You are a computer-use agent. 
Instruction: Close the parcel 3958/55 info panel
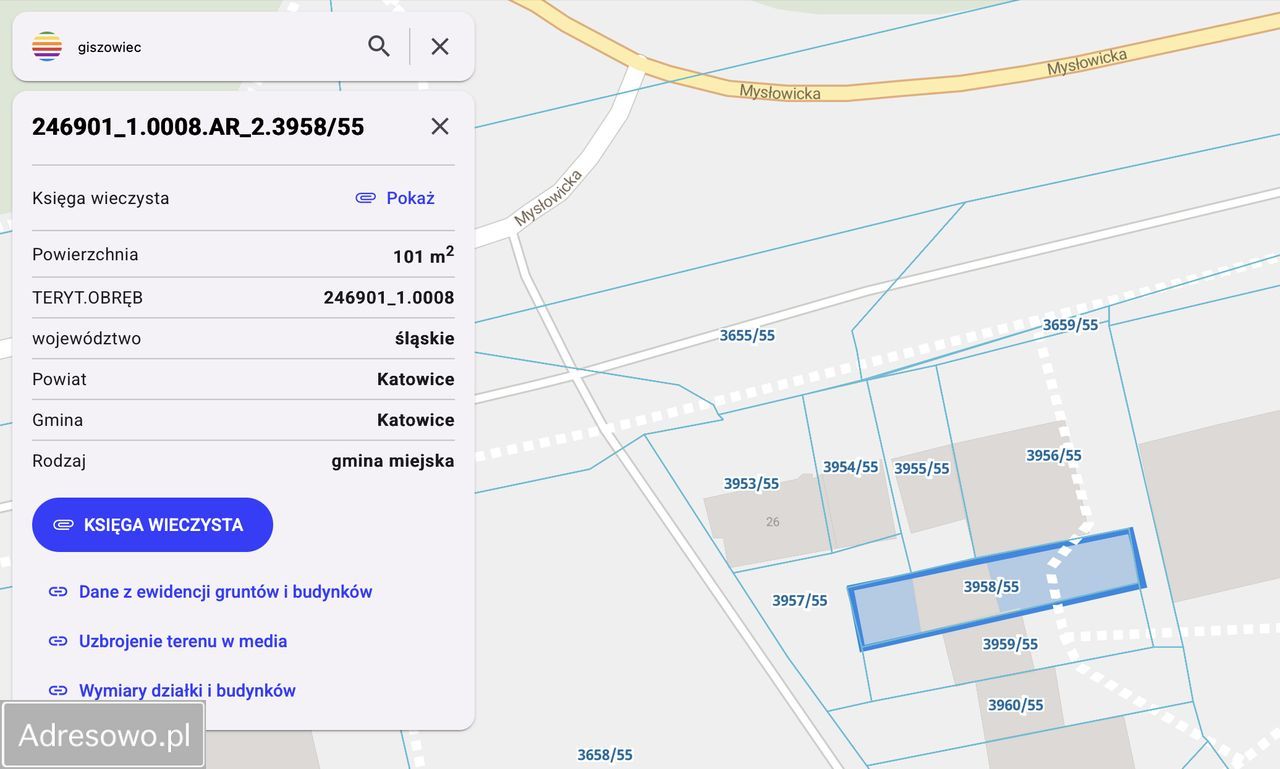(439, 126)
